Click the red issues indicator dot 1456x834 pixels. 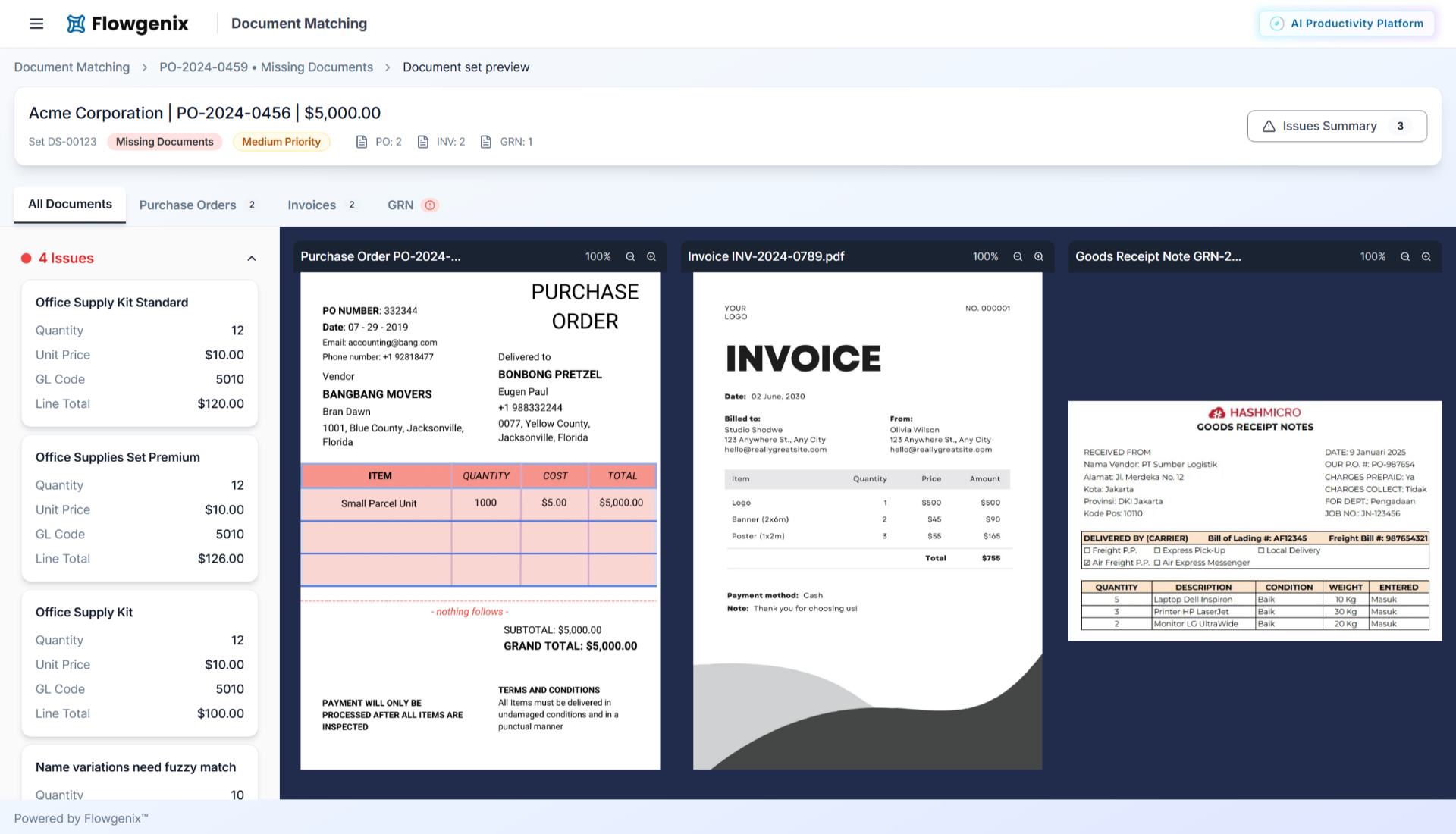click(26, 259)
